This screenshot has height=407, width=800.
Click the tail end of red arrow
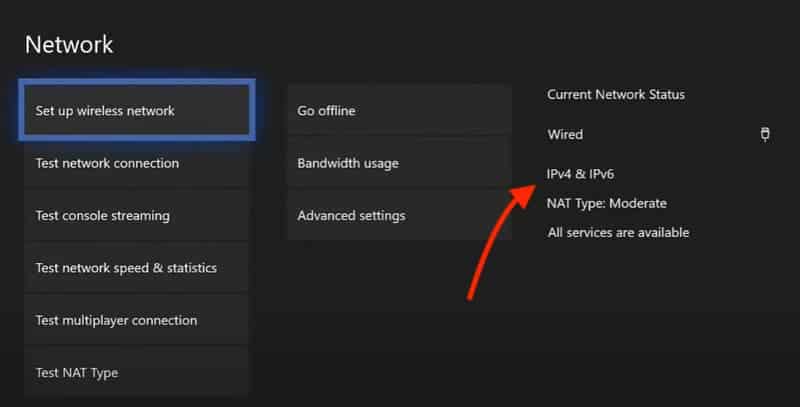click(470, 296)
